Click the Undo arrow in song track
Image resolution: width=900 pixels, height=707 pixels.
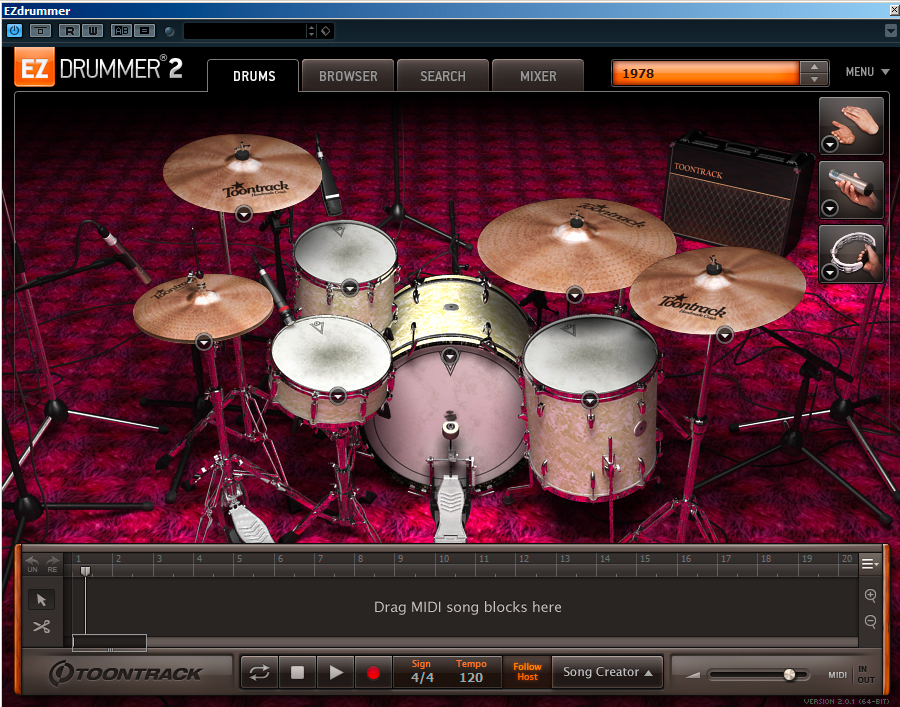pyautogui.click(x=33, y=564)
